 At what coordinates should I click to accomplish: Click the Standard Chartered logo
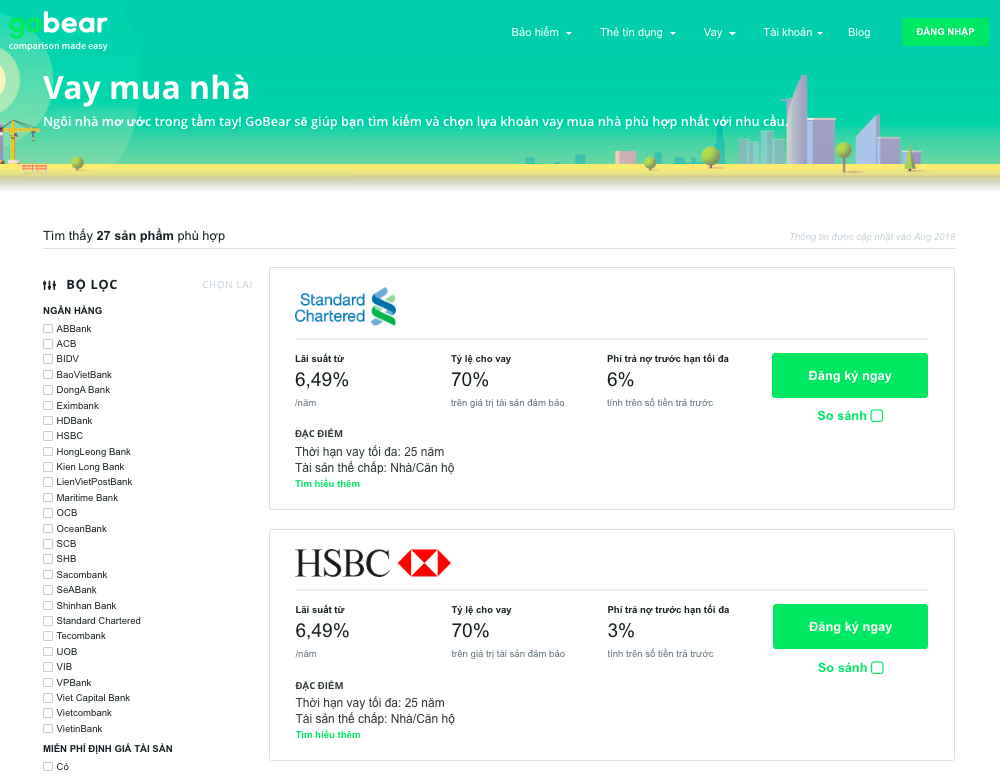point(345,307)
